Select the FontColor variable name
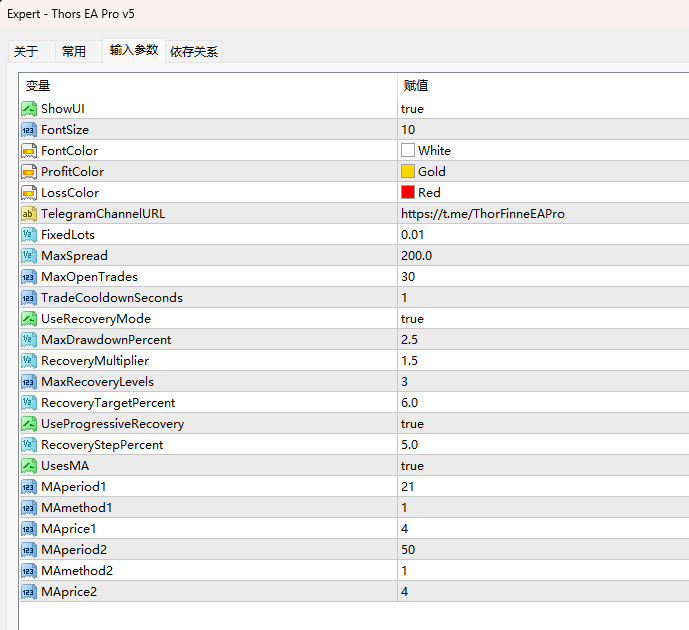 (x=69, y=151)
